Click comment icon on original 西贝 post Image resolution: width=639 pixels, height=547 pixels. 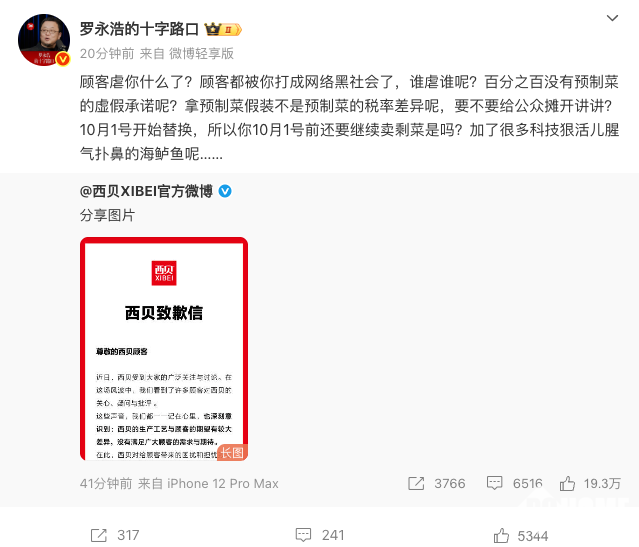(x=494, y=483)
